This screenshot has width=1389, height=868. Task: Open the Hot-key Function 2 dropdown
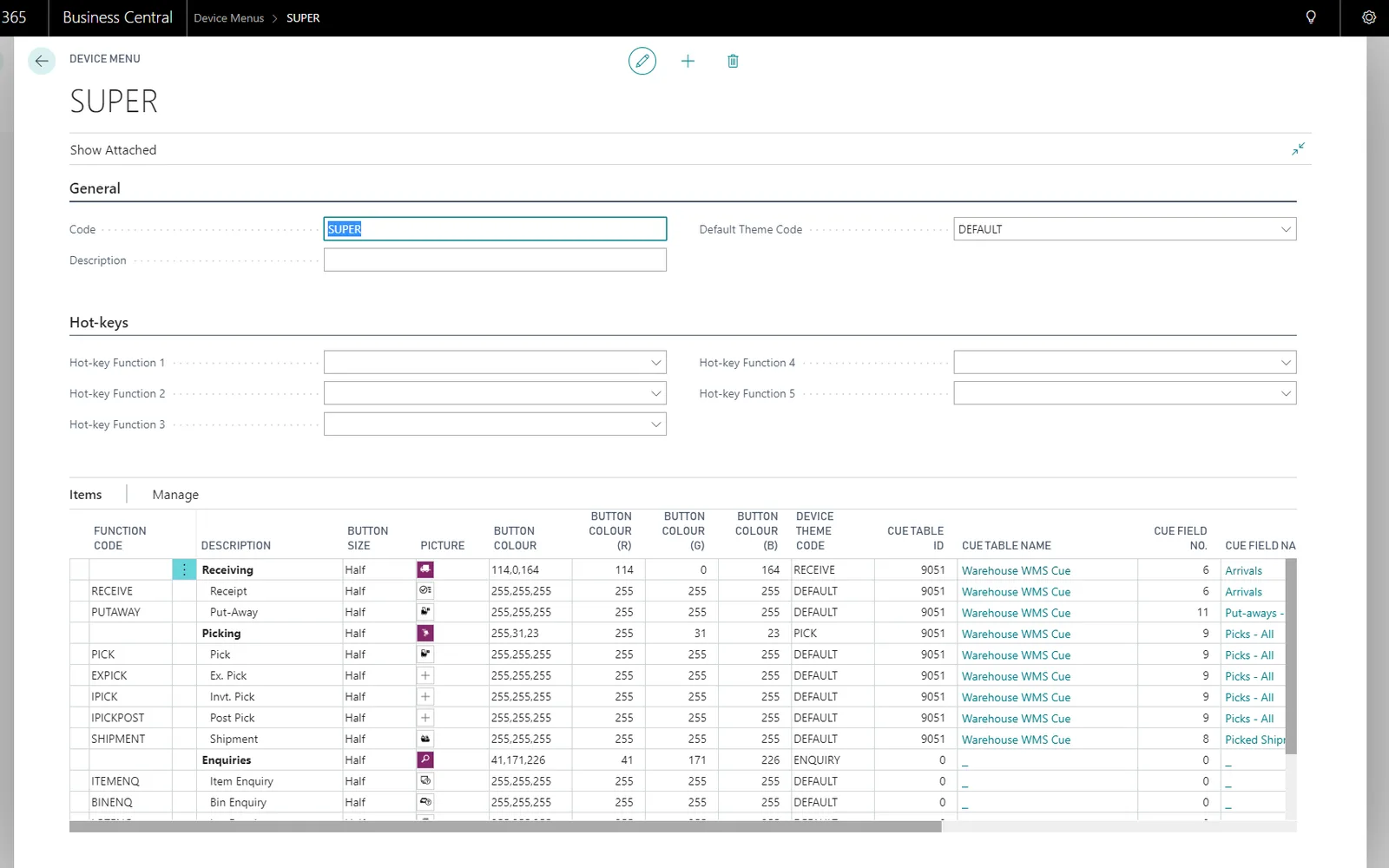(x=656, y=393)
